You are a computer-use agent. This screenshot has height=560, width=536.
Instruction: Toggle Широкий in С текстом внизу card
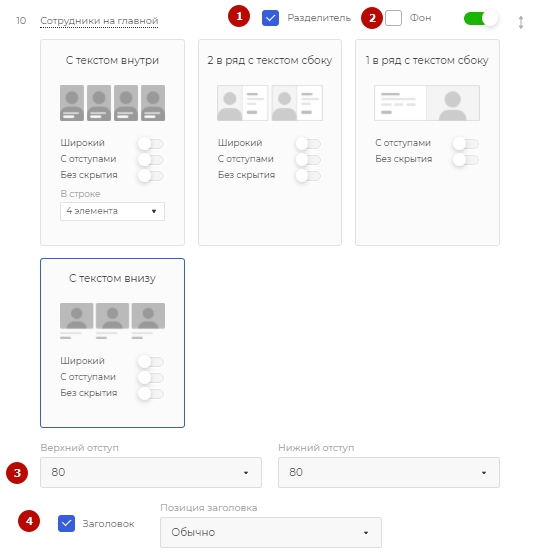click(x=151, y=361)
